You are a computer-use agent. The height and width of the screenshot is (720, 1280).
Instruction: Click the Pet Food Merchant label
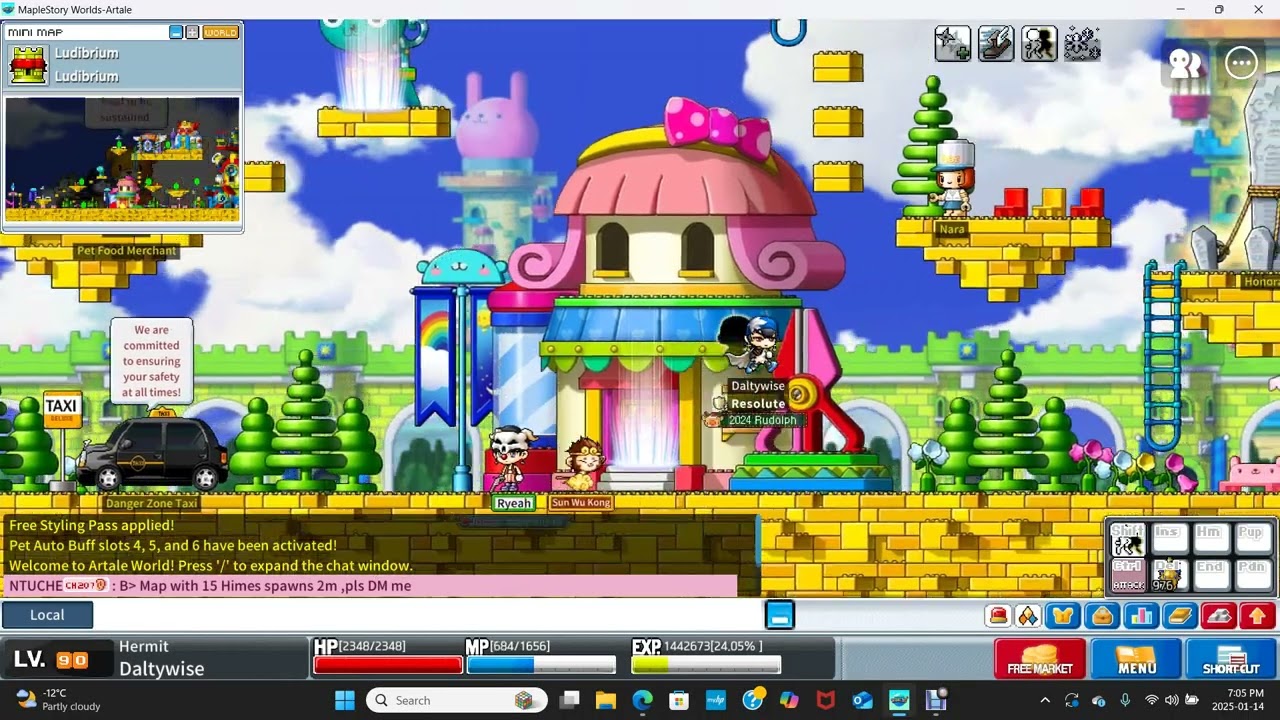click(x=126, y=251)
